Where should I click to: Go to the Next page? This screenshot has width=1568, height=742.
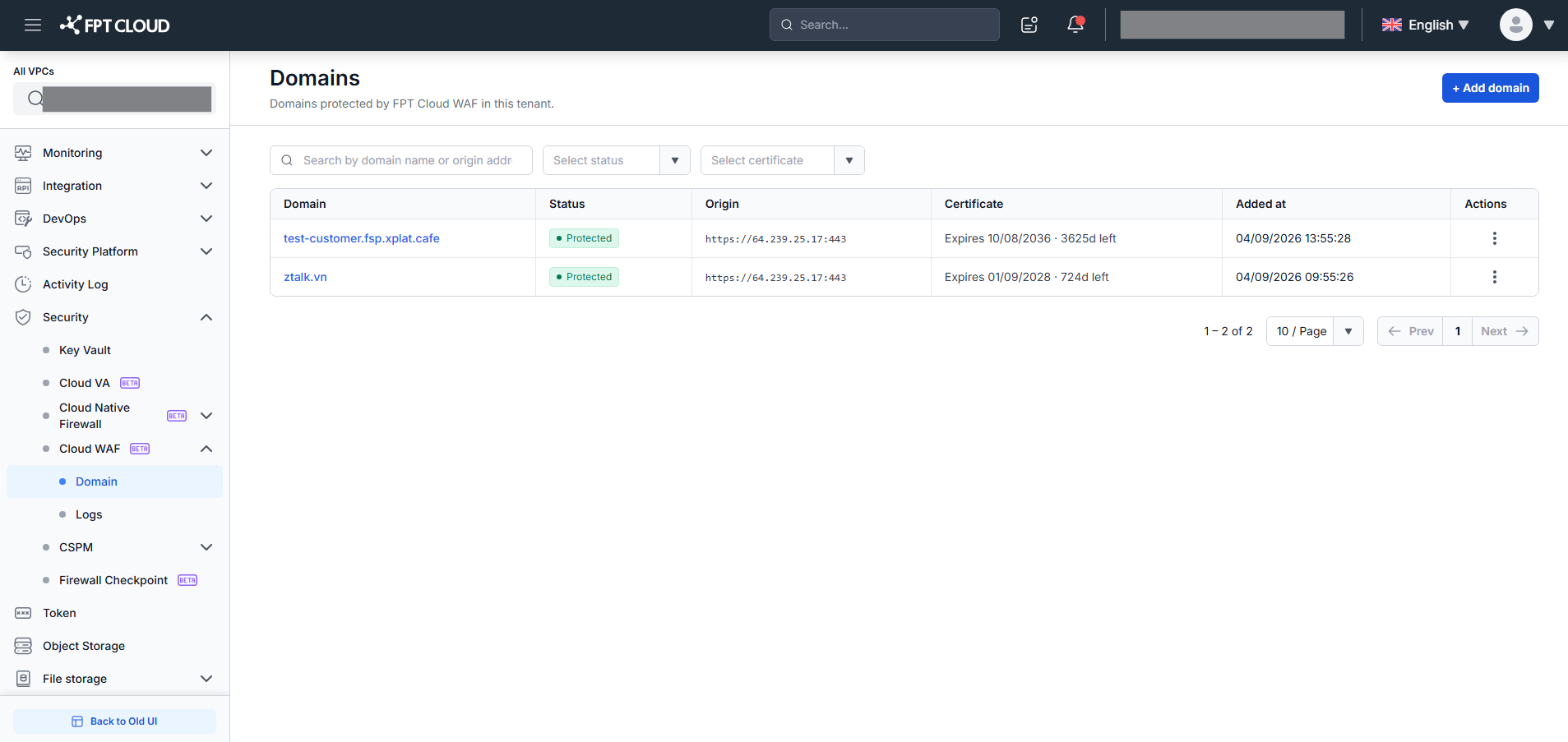[x=1505, y=331]
